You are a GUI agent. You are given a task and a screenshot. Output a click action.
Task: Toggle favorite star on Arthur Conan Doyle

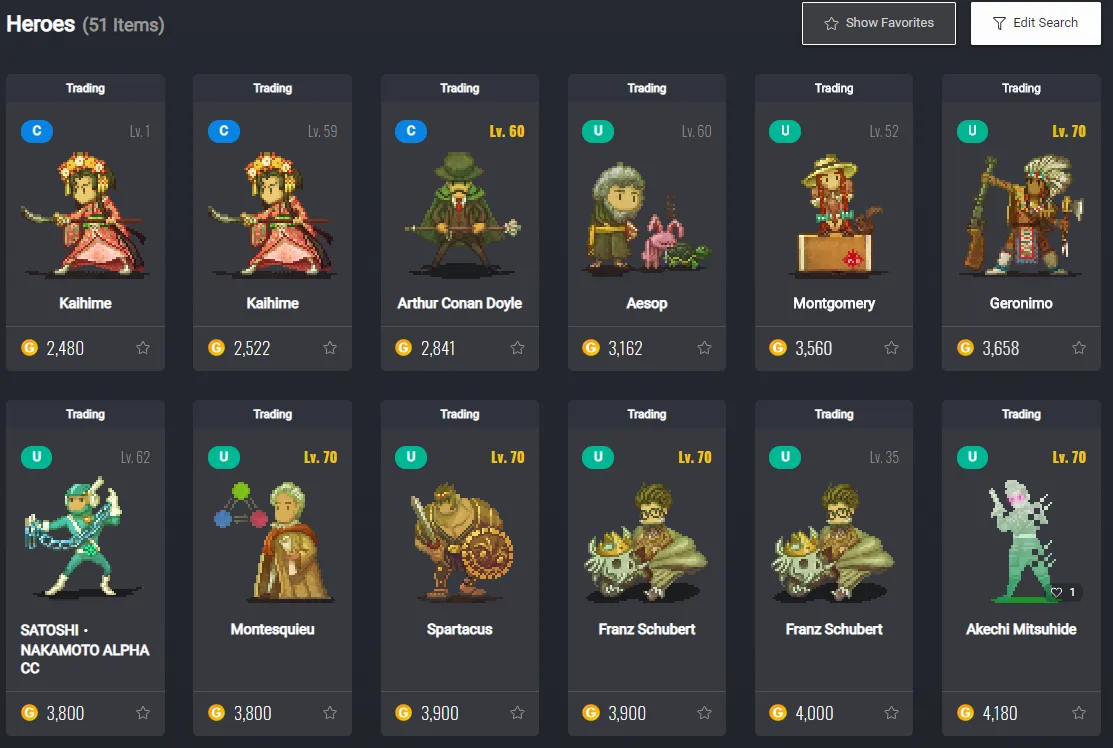tap(517, 348)
